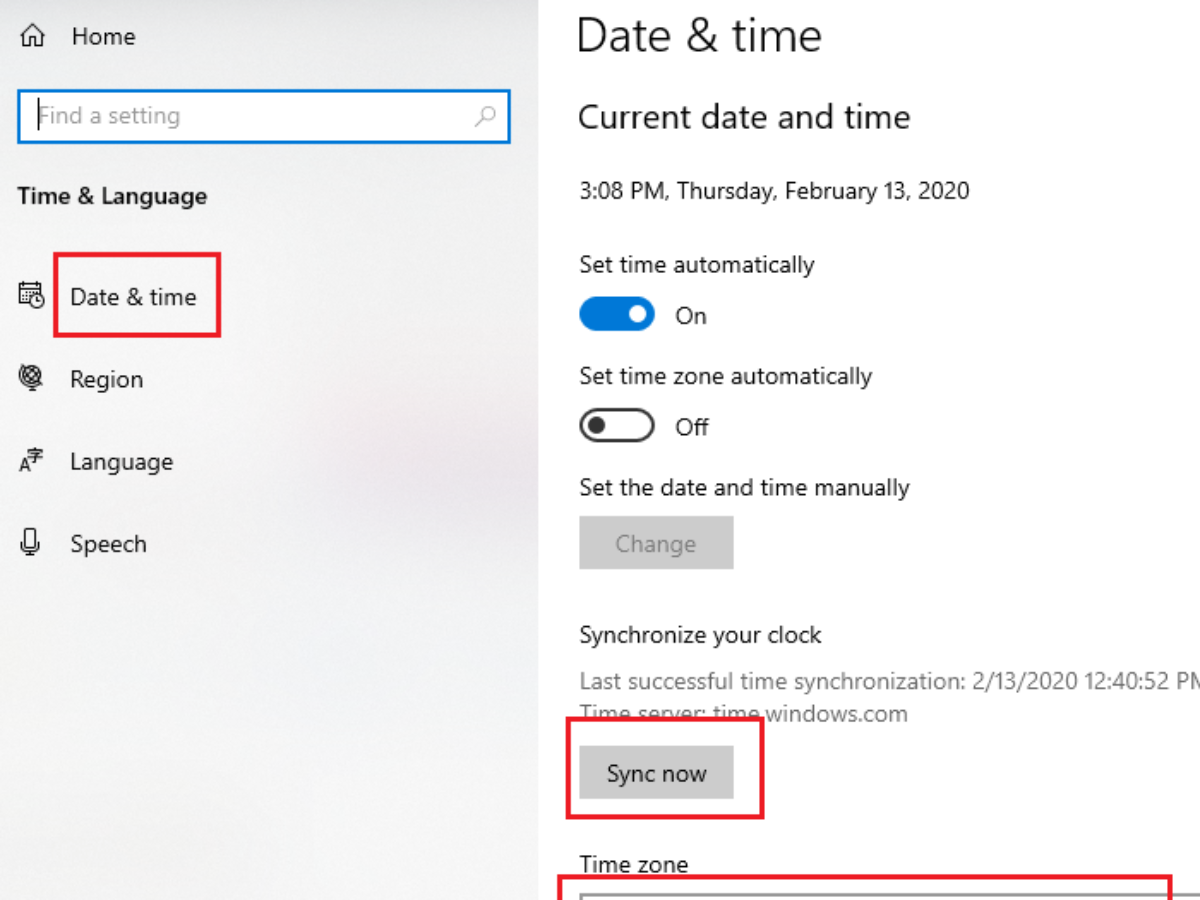Screen dimensions: 1200x900
Task: Focus the Find a setting search box
Action: pyautogui.click(x=250, y=116)
